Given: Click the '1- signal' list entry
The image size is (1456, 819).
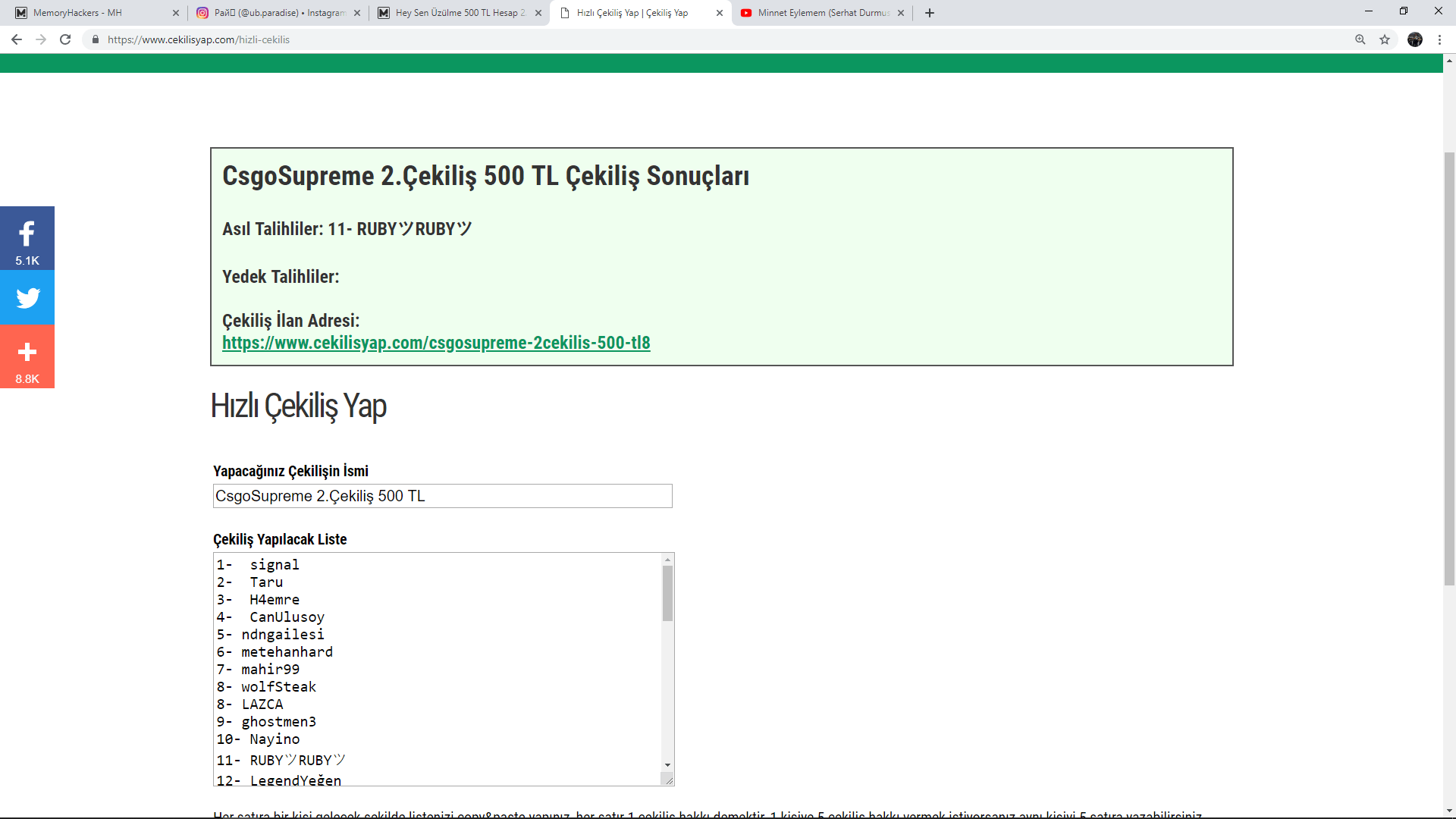Looking at the screenshot, I should [x=258, y=565].
